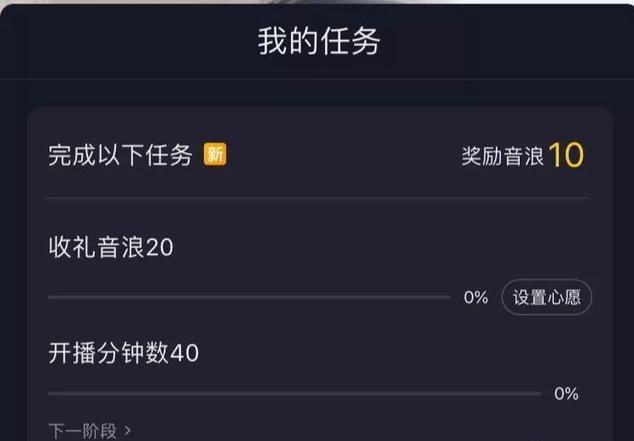The height and width of the screenshot is (441, 634).
Task: Click the chevron beside 下一阶段
Action: click(x=128, y=431)
